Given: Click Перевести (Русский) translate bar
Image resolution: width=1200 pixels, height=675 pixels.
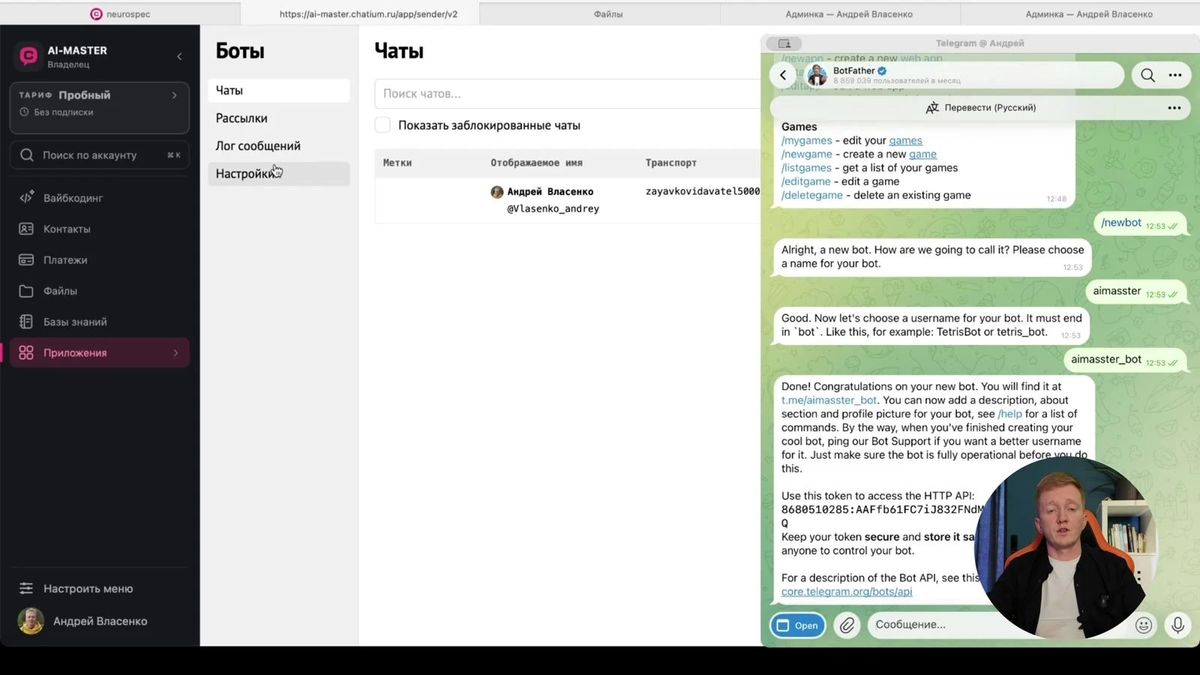Looking at the screenshot, I should (980, 107).
